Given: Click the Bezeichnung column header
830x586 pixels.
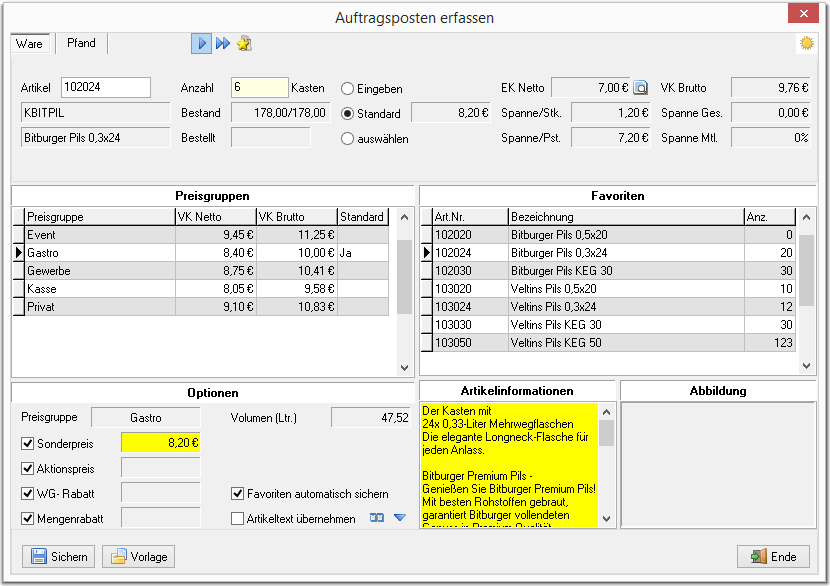Looking at the screenshot, I should pos(626,217).
